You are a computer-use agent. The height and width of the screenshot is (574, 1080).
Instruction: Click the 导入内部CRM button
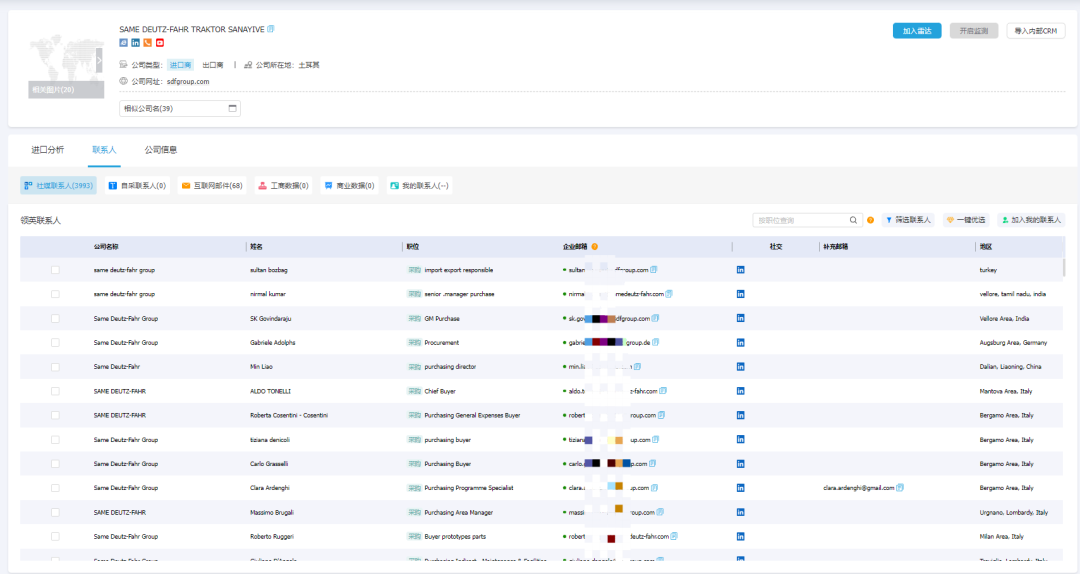point(1035,31)
